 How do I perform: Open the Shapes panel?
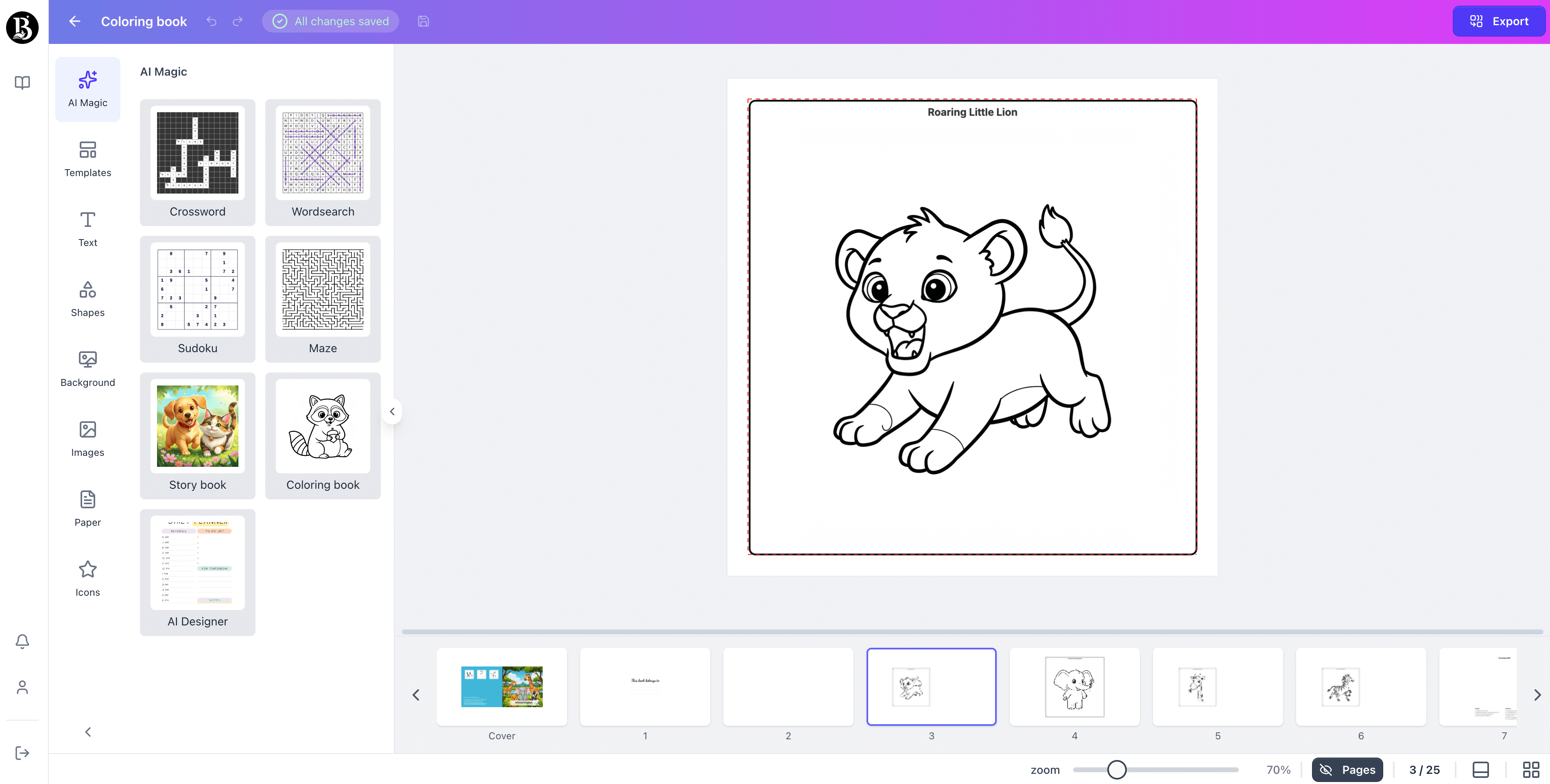87,299
